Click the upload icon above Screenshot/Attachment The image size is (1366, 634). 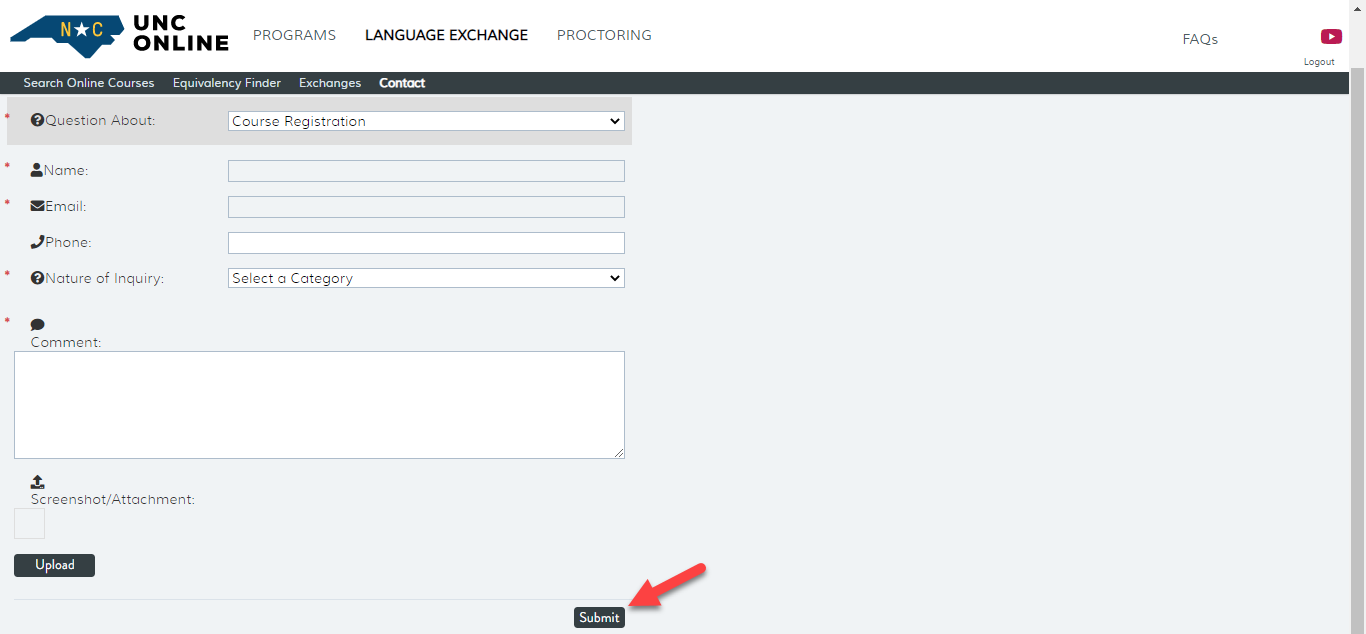38,482
